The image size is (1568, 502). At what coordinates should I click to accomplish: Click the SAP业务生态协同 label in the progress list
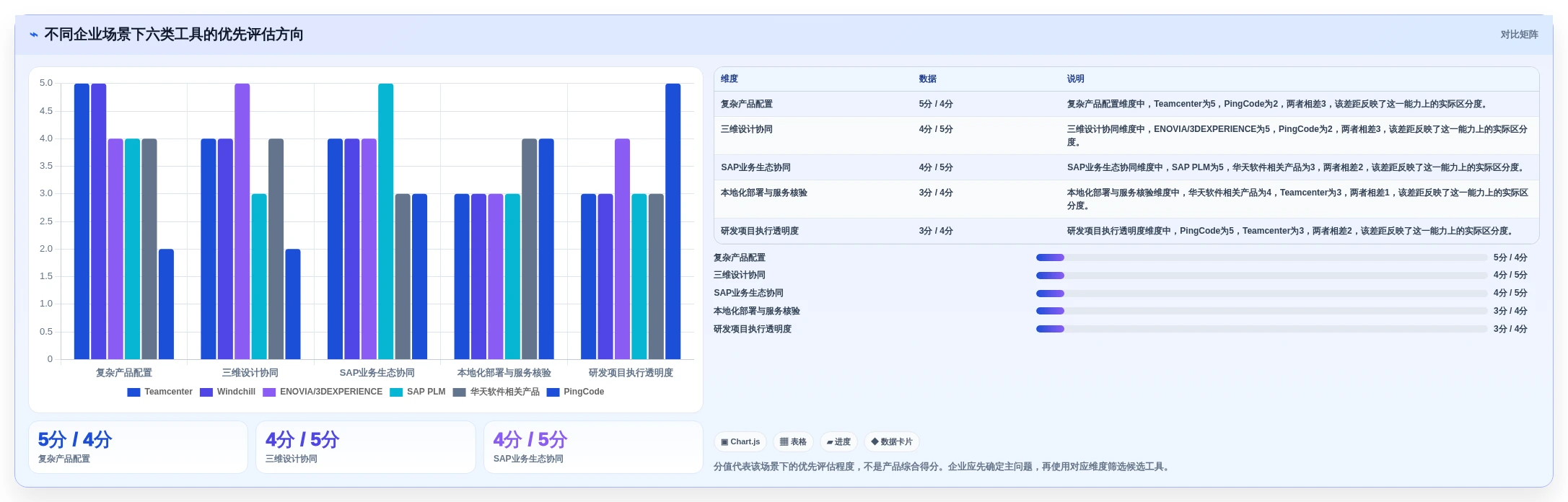click(748, 294)
